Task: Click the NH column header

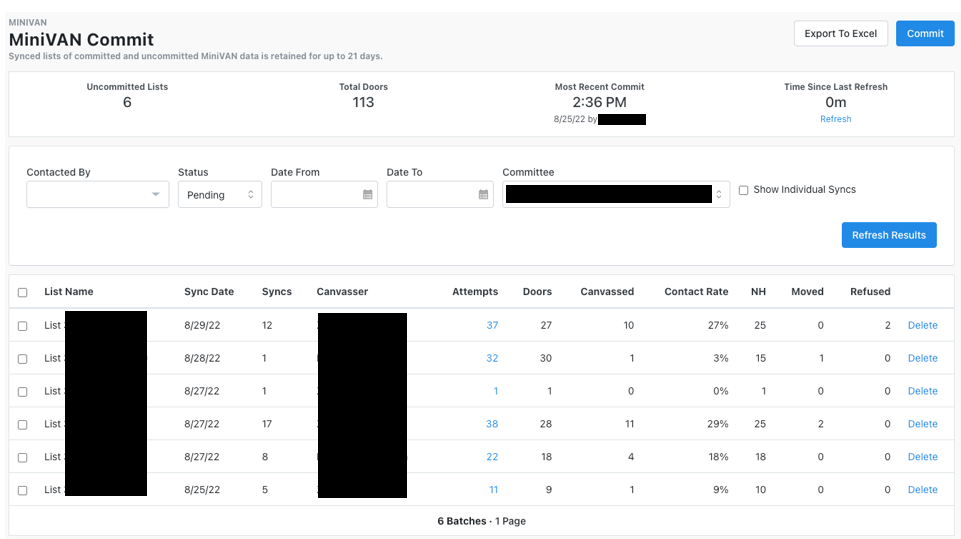Action: tap(758, 292)
